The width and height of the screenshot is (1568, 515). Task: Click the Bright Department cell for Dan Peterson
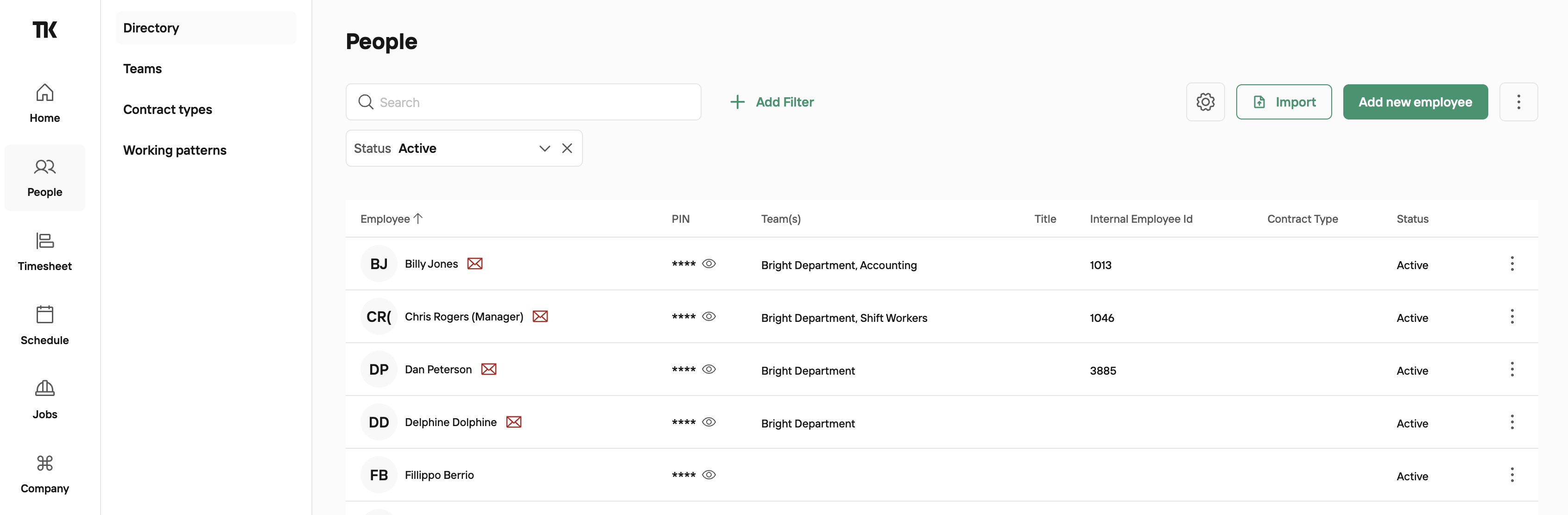click(x=808, y=371)
